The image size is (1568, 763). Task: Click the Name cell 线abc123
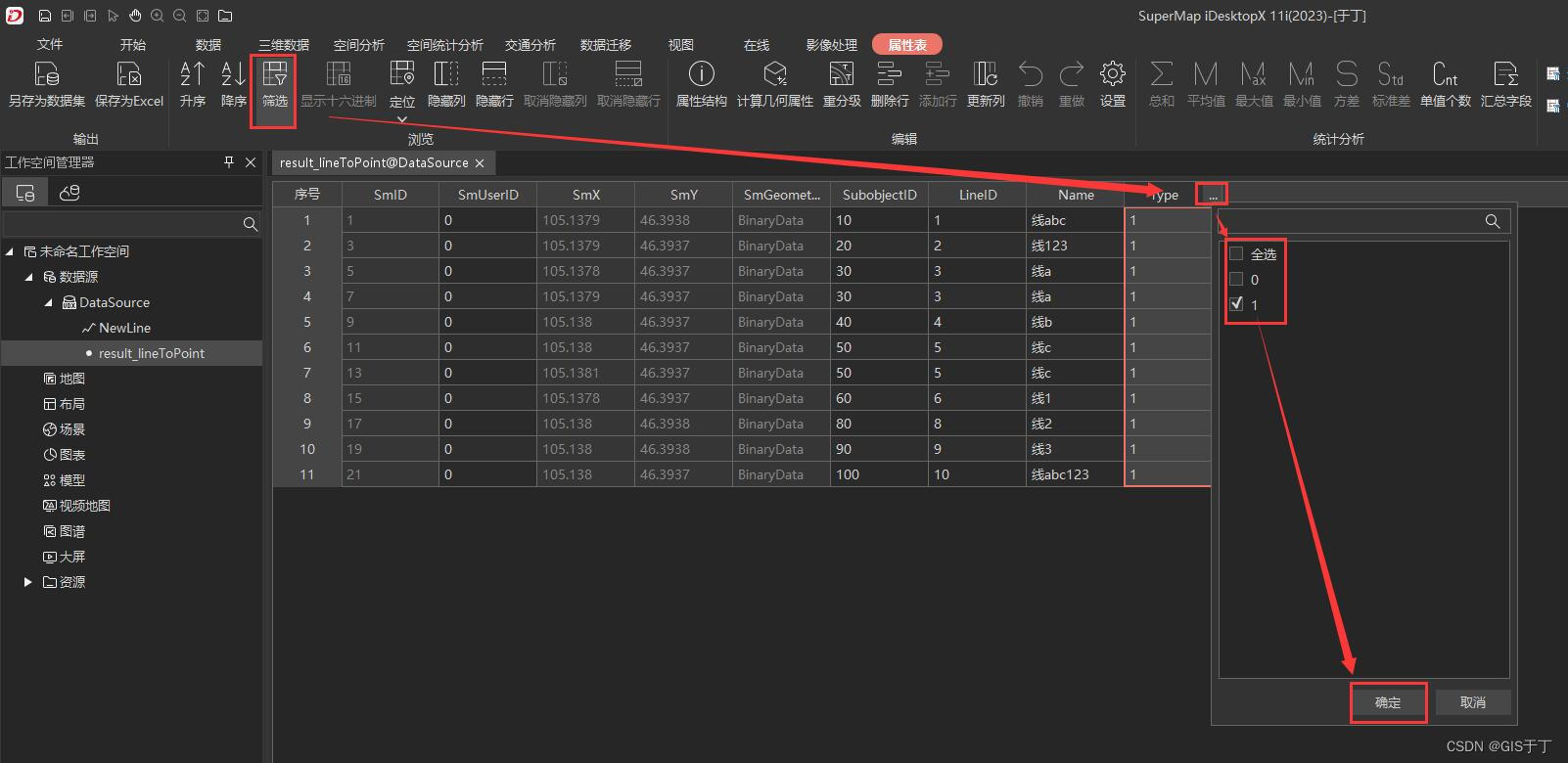tap(1075, 474)
